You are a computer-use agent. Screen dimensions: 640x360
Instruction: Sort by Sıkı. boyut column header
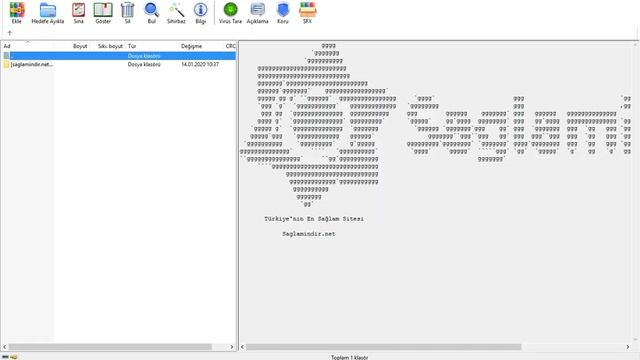pyautogui.click(x=110, y=46)
